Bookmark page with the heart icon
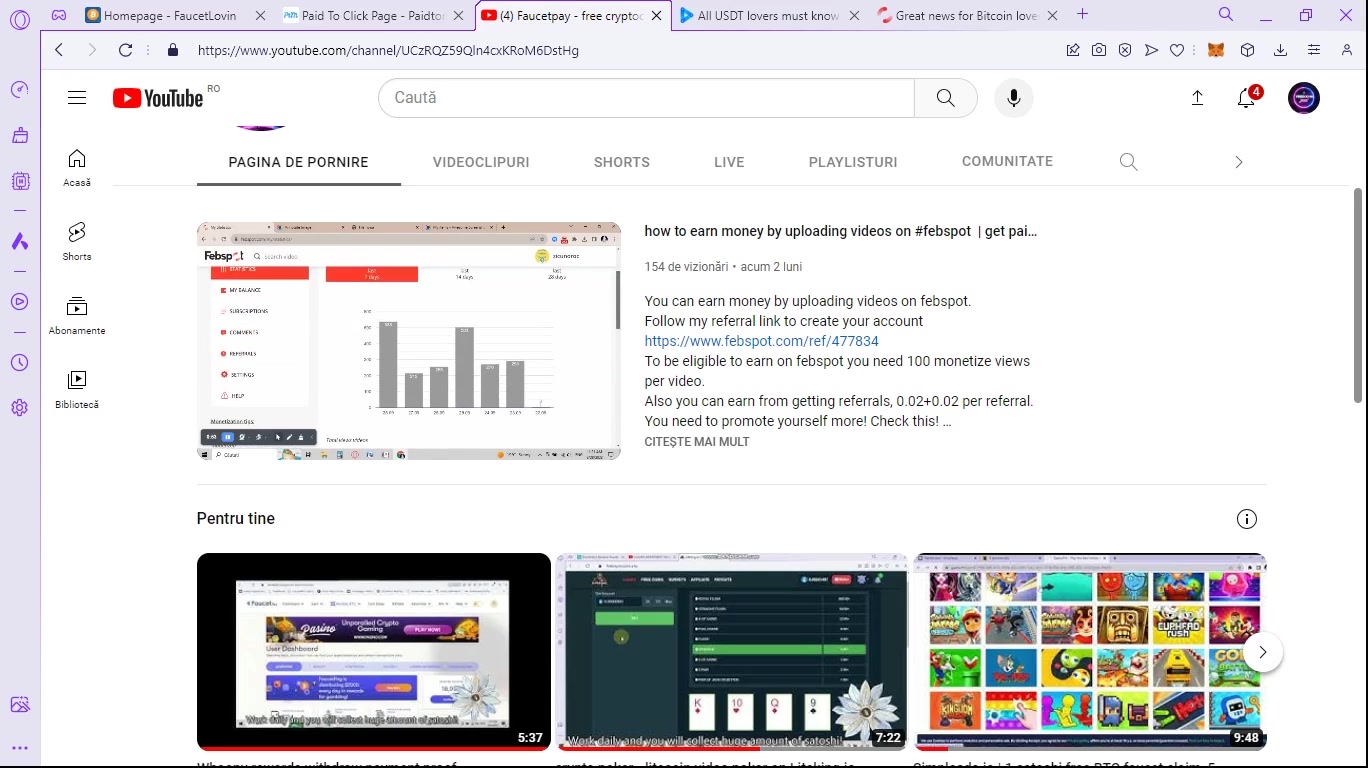This screenshot has height=768, width=1368. tap(1177, 50)
